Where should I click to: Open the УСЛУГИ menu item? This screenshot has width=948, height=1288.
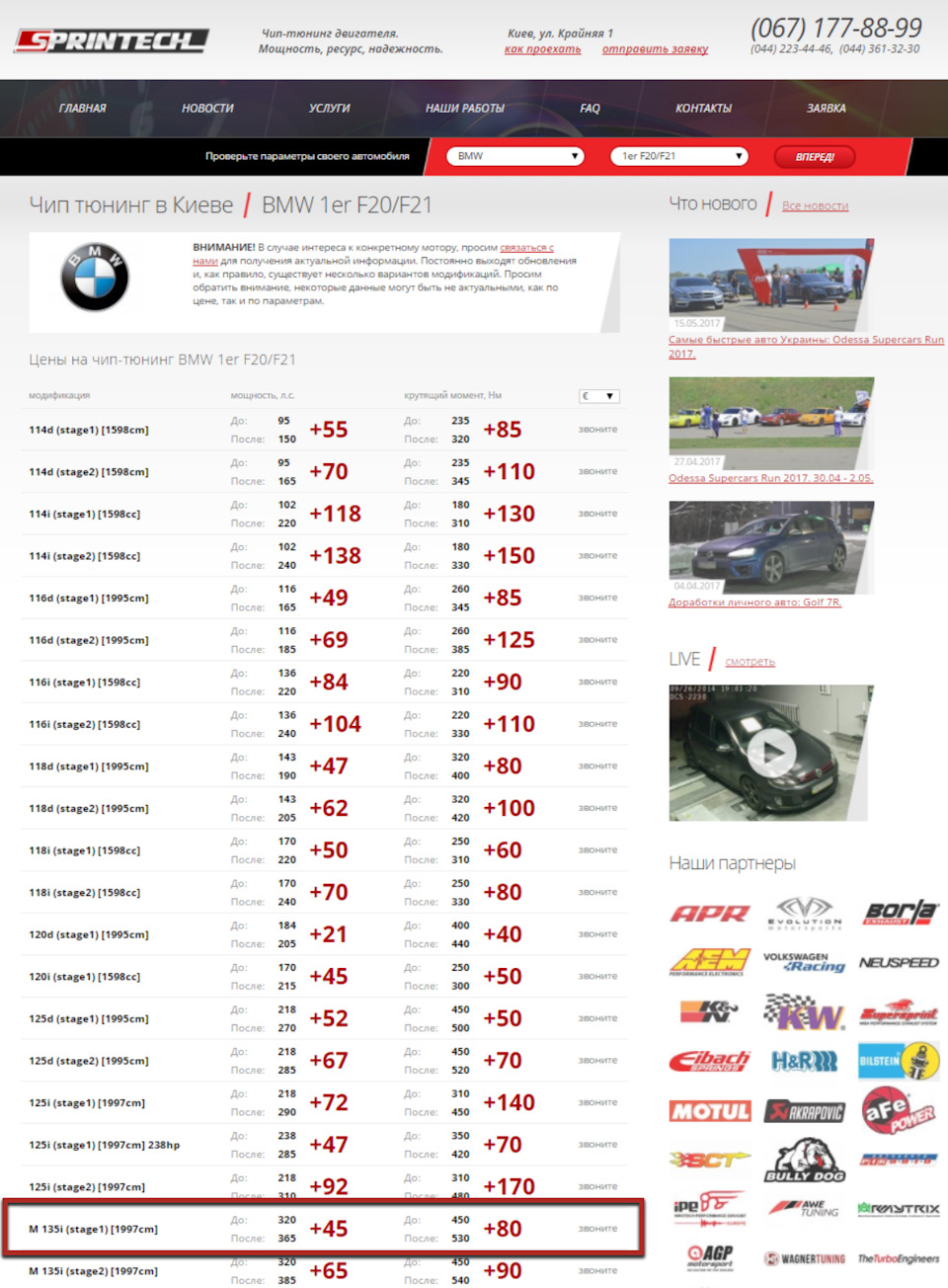pyautogui.click(x=330, y=109)
